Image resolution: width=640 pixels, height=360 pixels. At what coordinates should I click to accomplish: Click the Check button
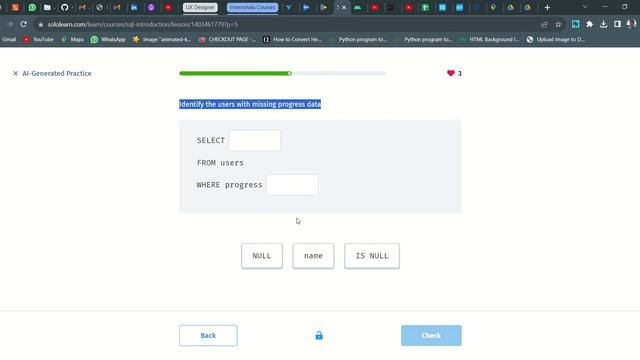click(x=431, y=336)
